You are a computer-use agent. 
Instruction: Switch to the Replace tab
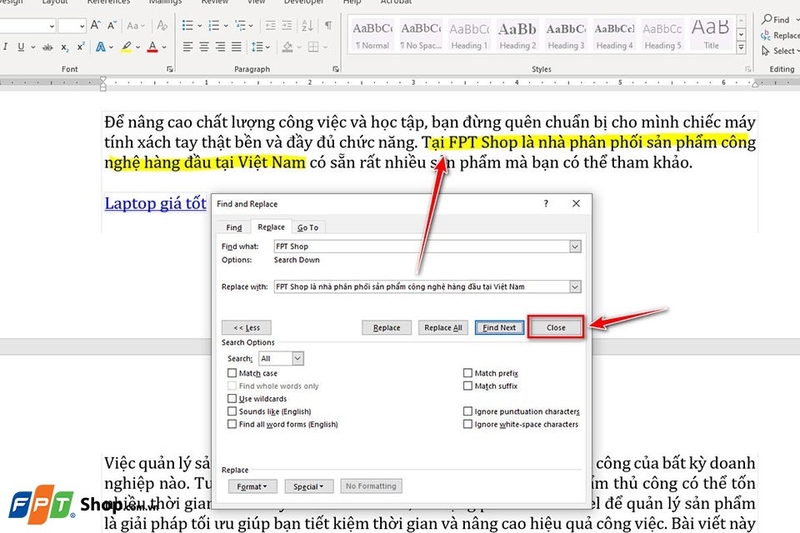[271, 227]
